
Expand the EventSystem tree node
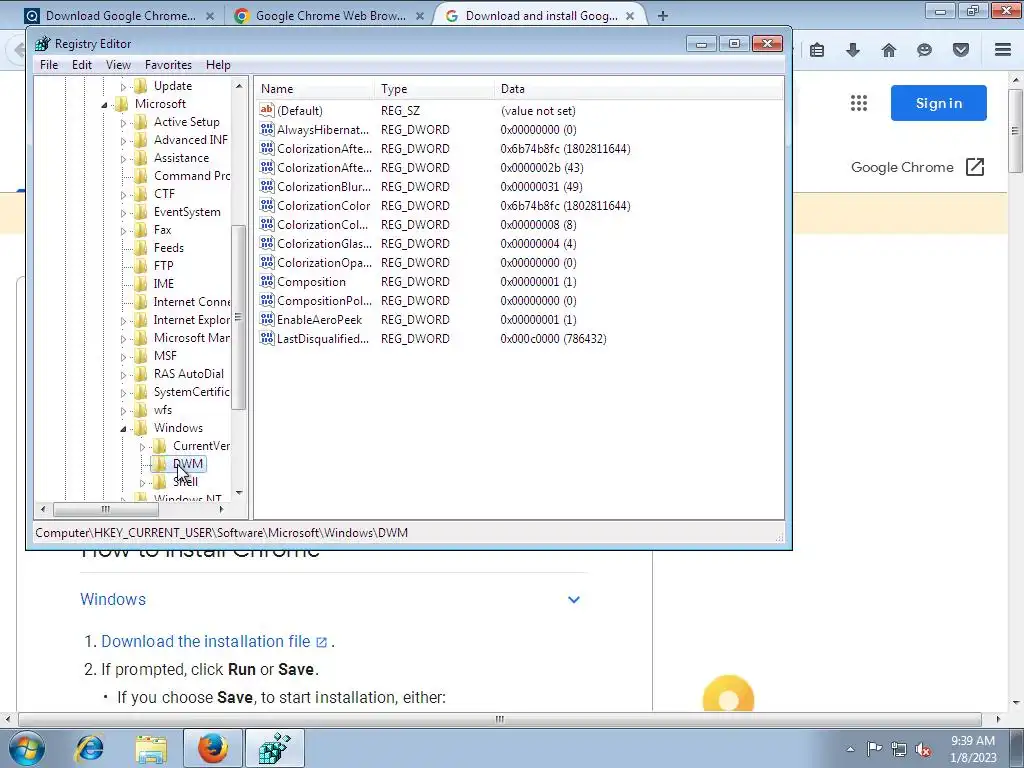(123, 213)
